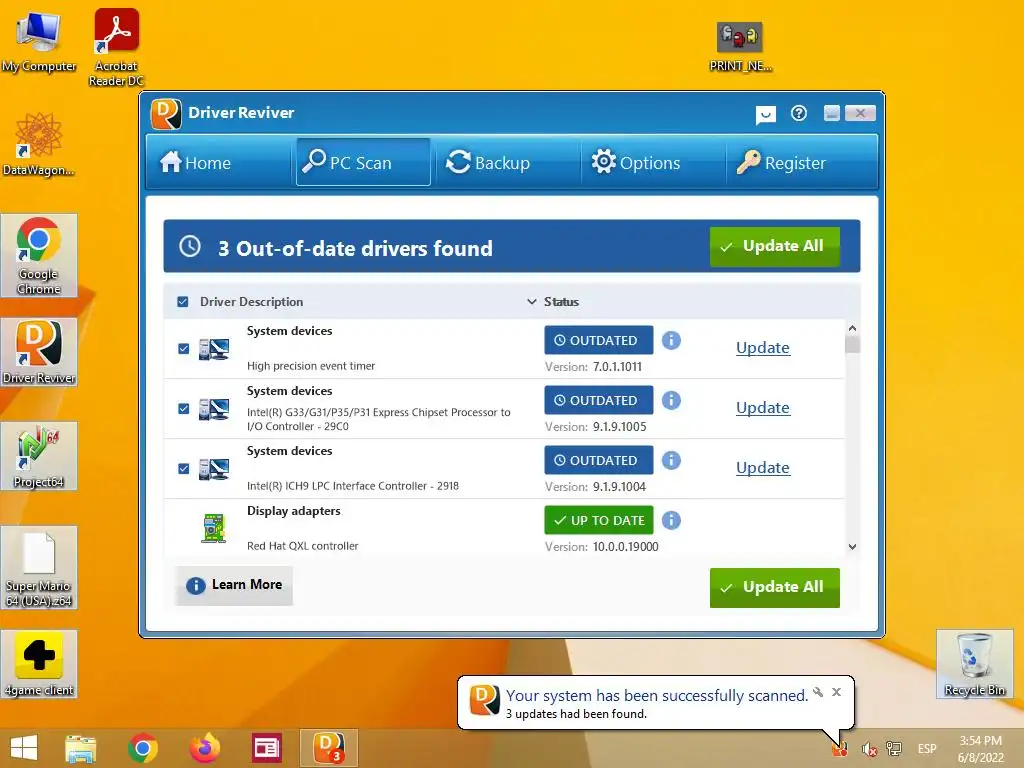Select Super Mario 64 (USA).z64 file

coord(39,568)
